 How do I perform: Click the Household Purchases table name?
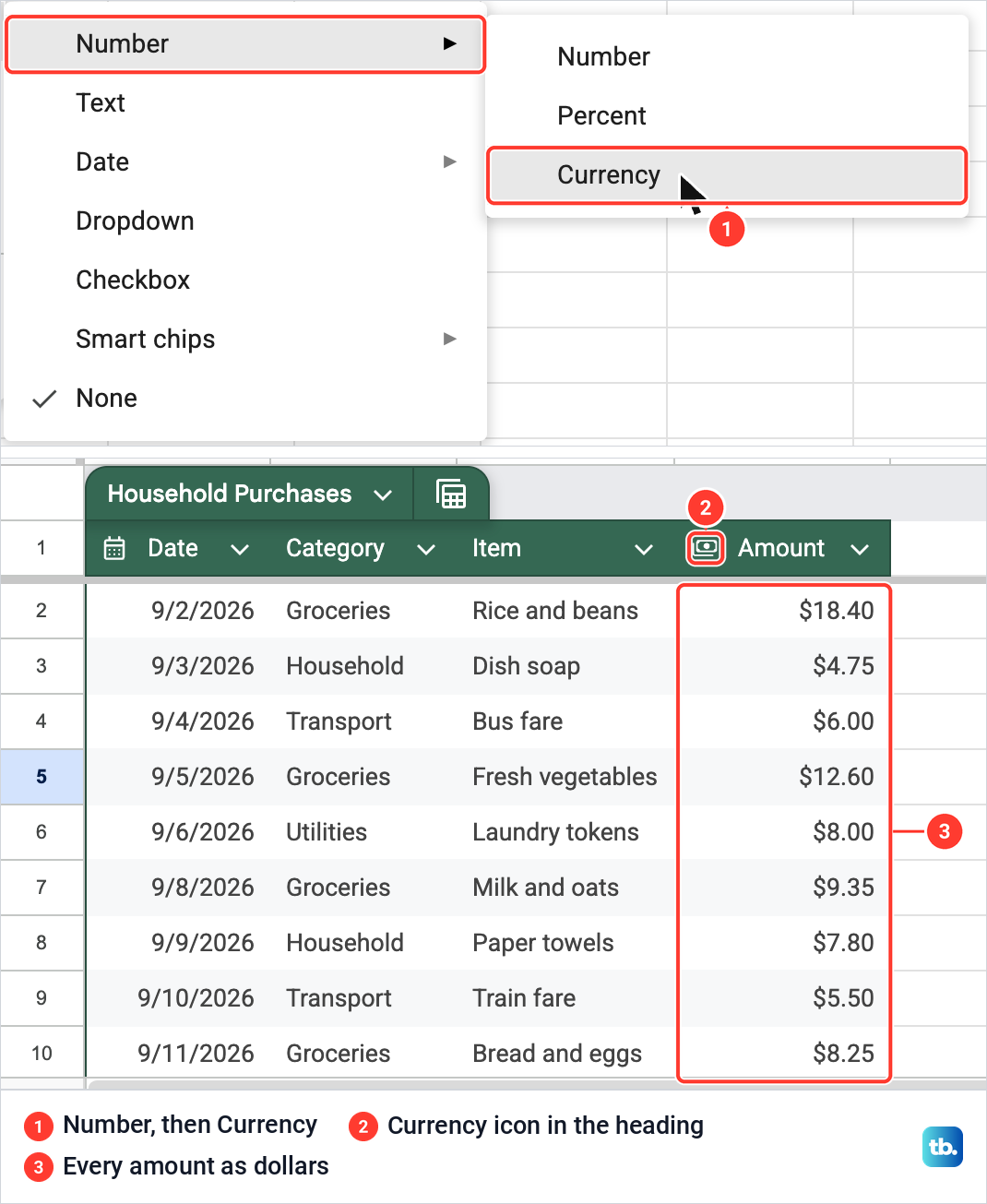coord(230,494)
